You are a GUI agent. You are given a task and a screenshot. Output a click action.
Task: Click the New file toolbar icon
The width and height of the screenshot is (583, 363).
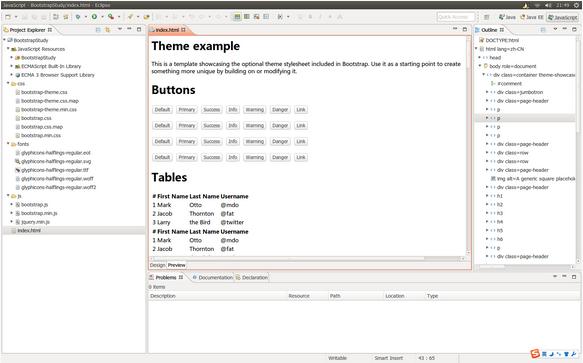tap(8, 17)
